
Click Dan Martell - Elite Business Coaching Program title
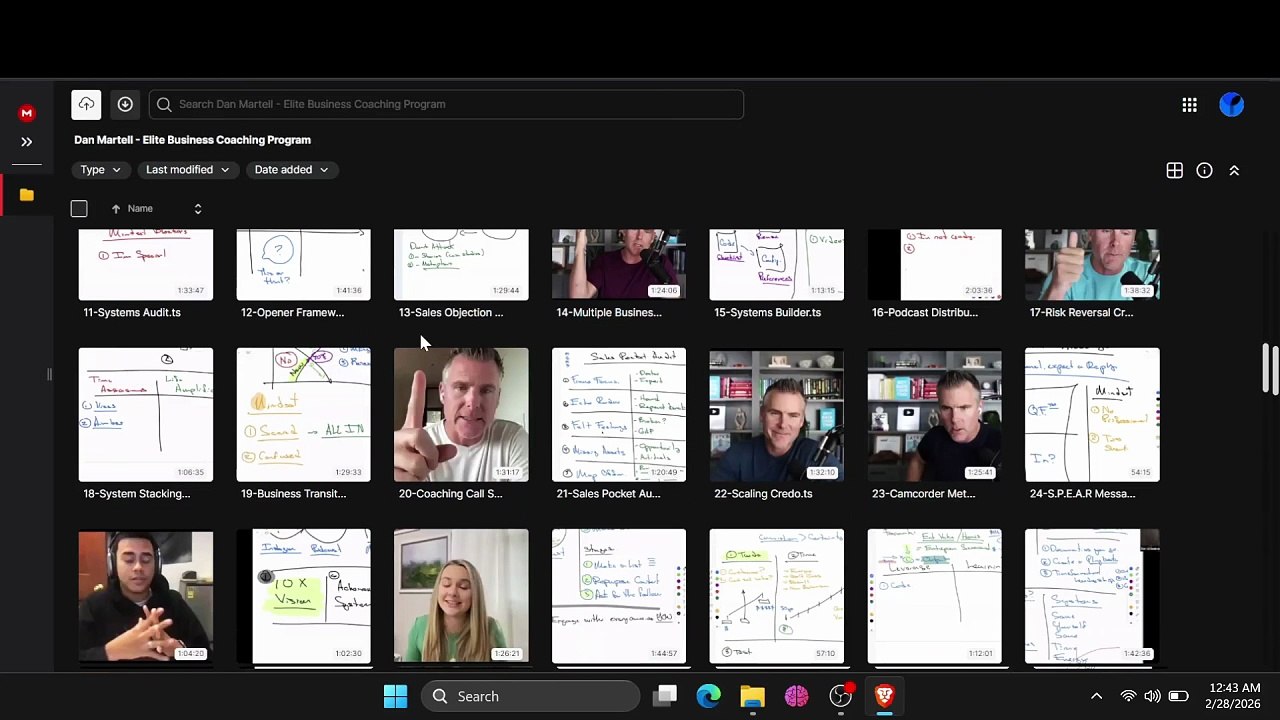(192, 140)
